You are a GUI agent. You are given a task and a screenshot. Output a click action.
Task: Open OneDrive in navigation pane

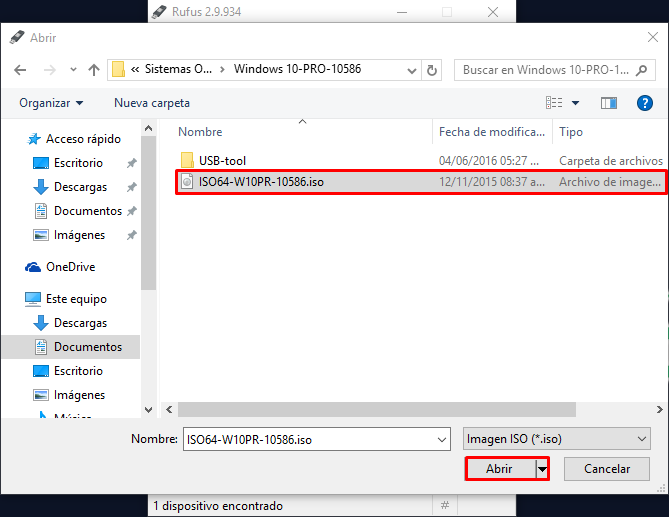[70, 267]
